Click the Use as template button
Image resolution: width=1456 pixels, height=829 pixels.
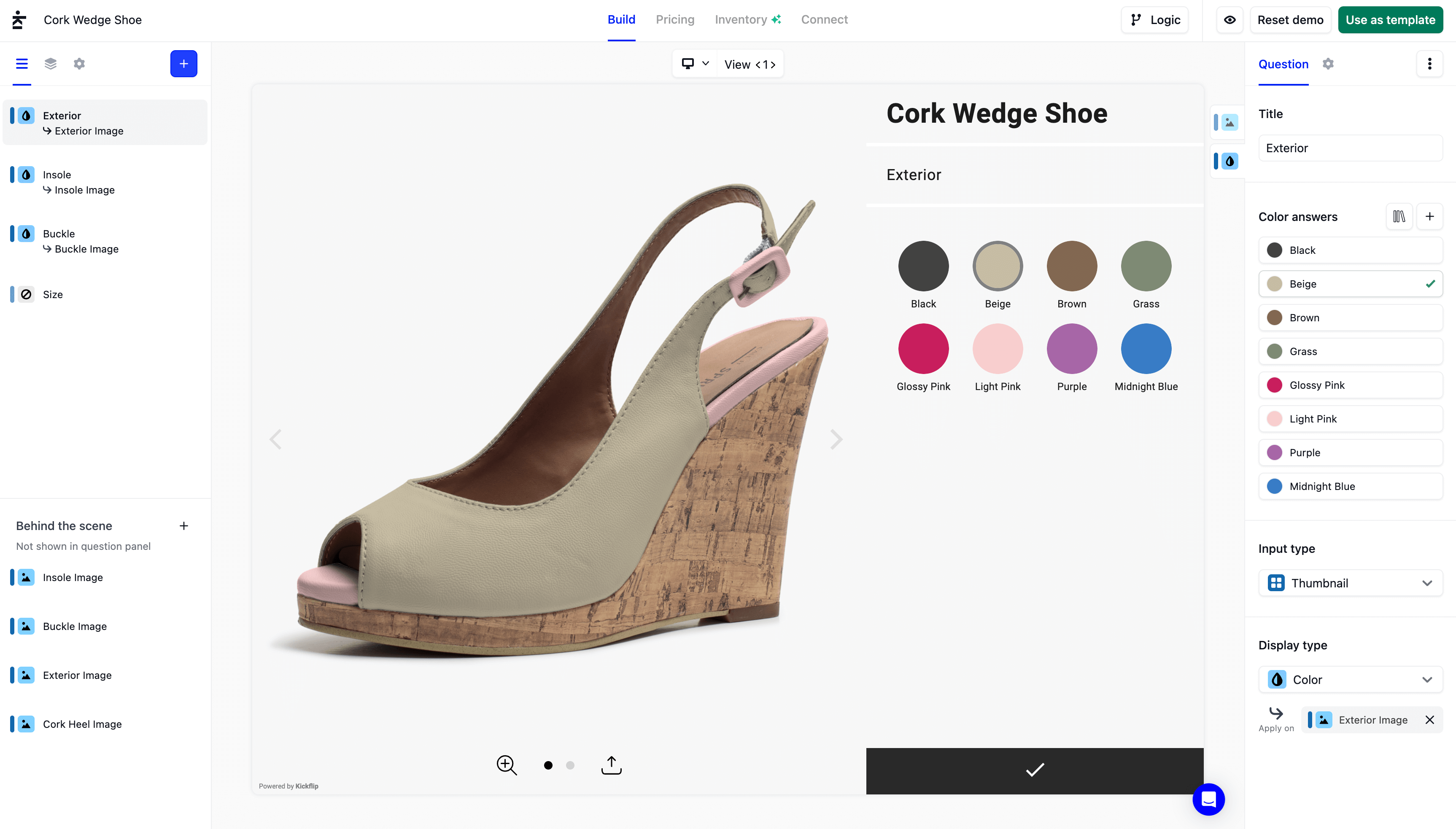click(1390, 20)
